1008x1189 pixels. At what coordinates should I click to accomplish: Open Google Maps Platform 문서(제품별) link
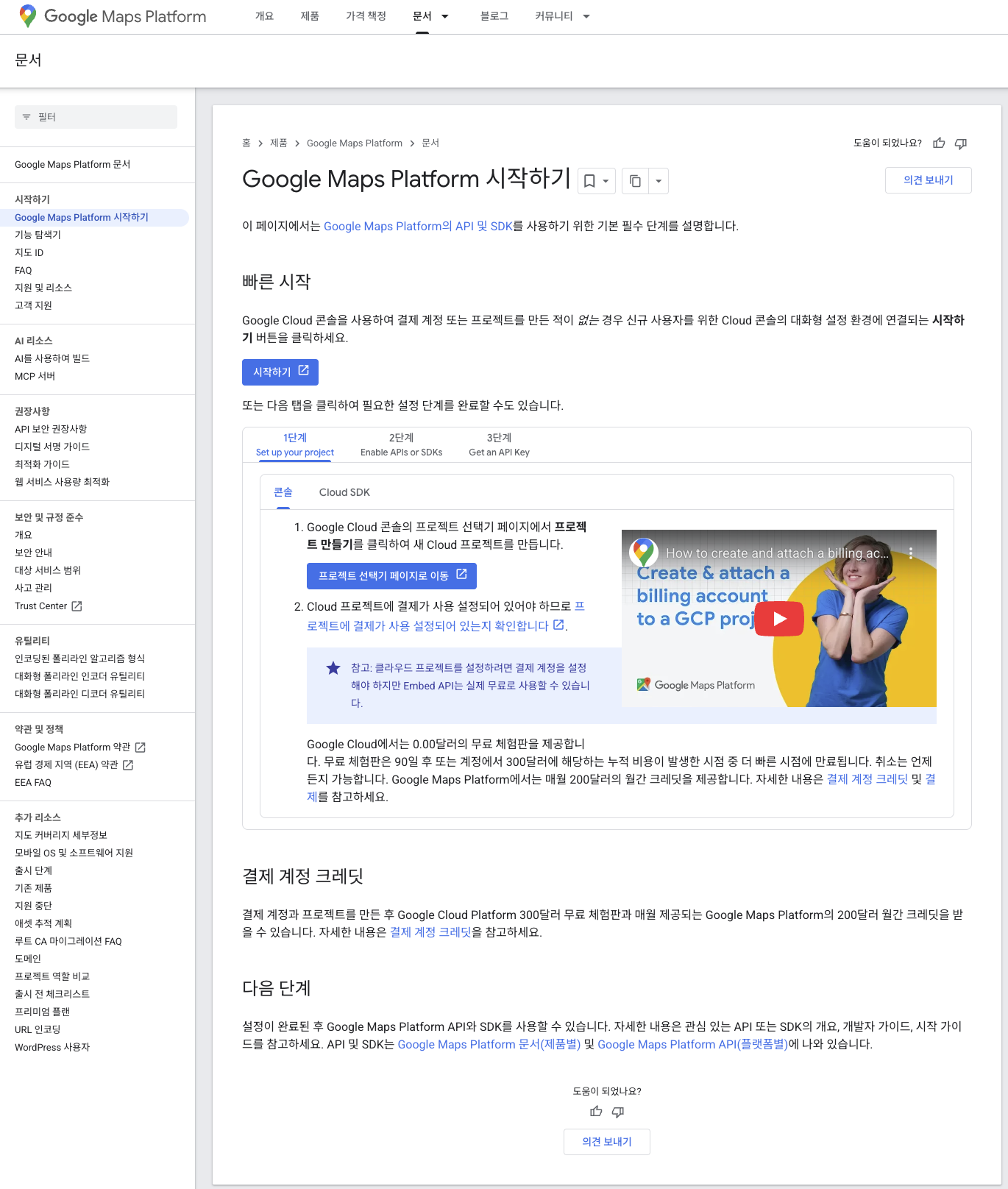click(x=489, y=1045)
